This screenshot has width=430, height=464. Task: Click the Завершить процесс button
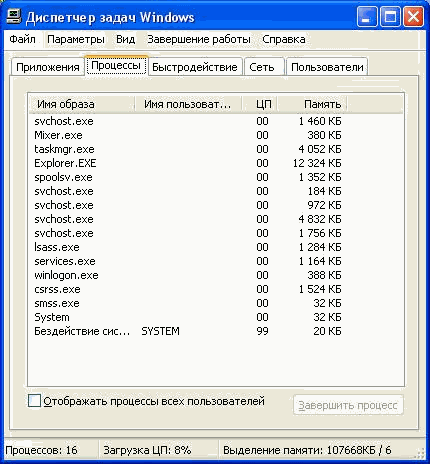(348, 405)
